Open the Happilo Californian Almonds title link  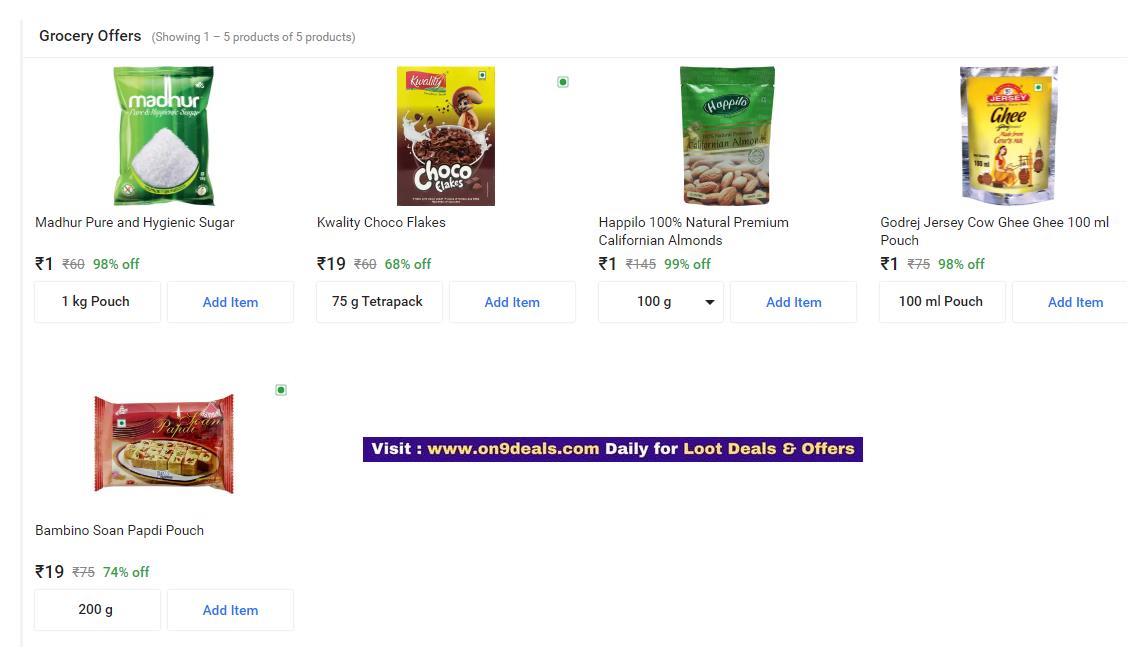tap(693, 231)
